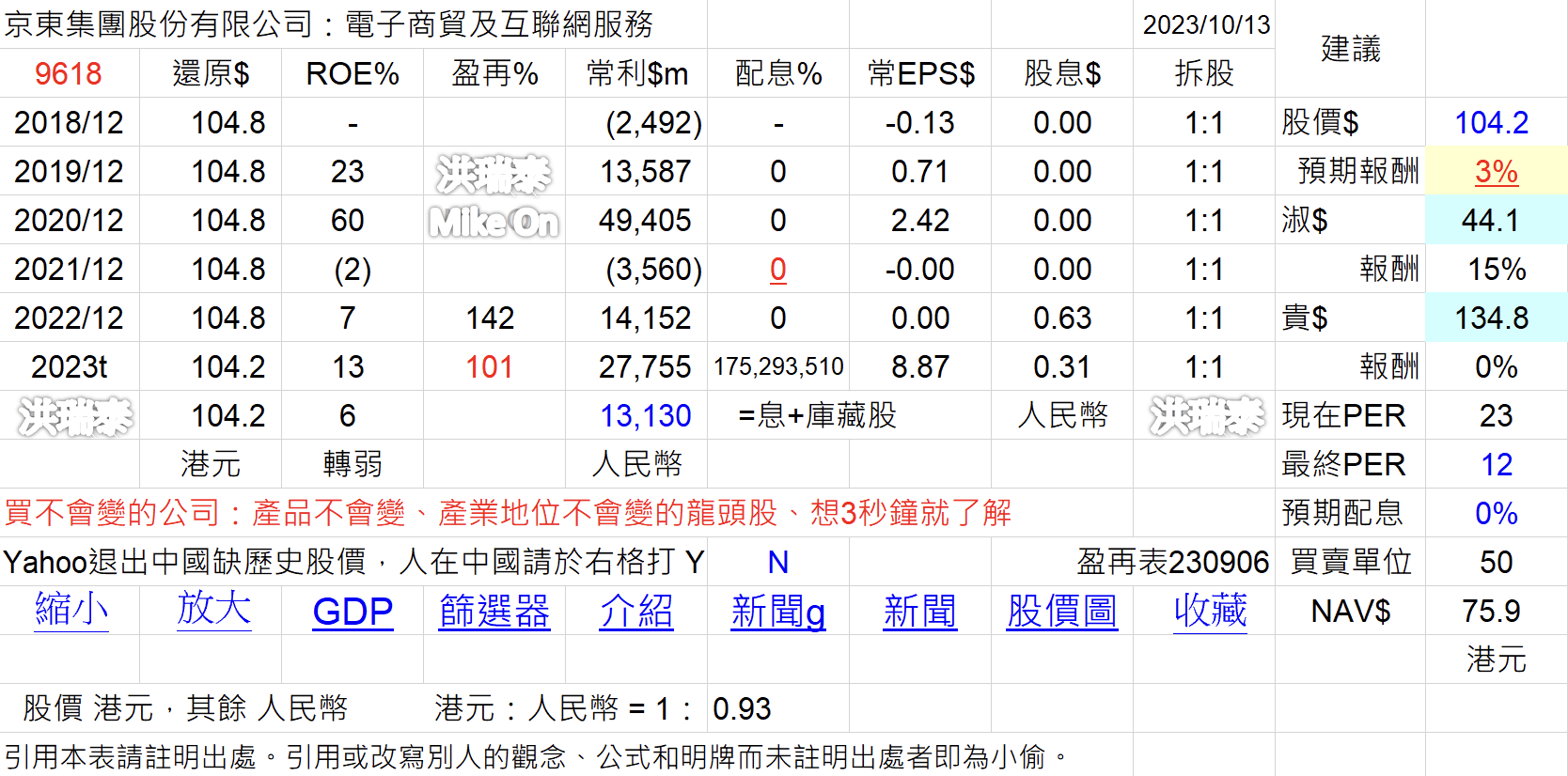Select the =息+庫藏股 cell
Image resolution: width=1568 pixels, height=776 pixels.
pyautogui.click(x=817, y=415)
